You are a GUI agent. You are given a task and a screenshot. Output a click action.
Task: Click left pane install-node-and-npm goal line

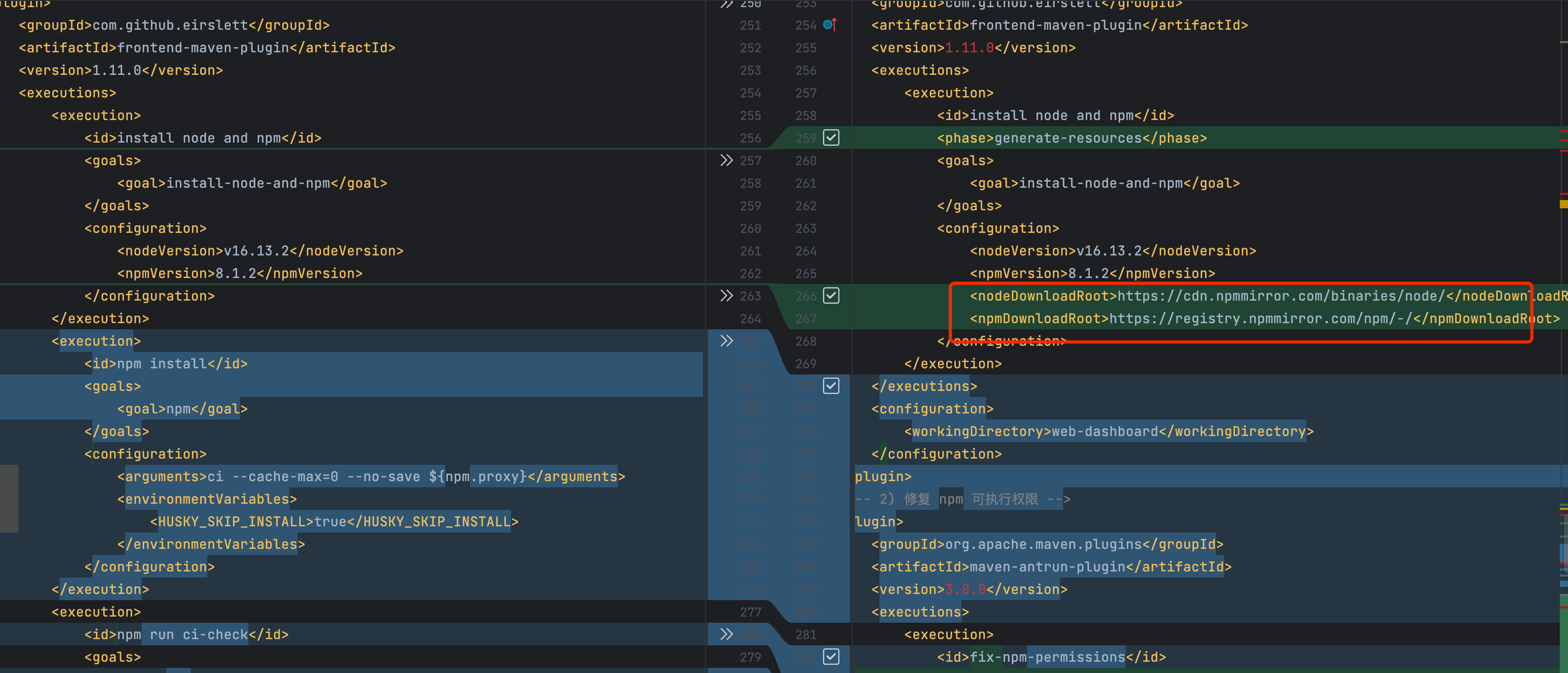point(251,183)
